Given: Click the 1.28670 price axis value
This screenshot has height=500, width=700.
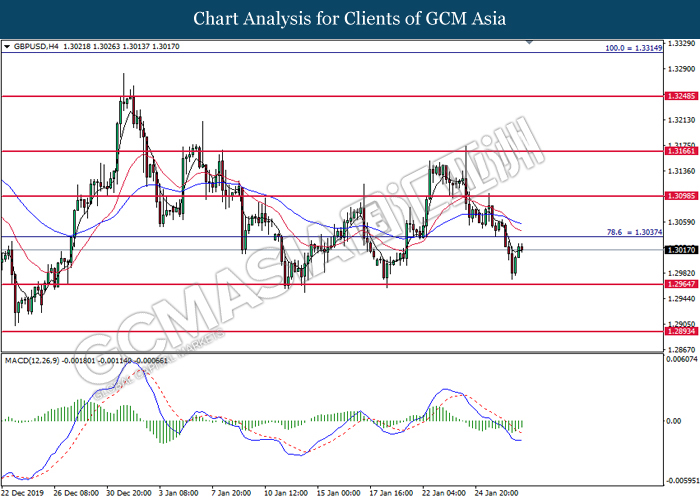Looking at the screenshot, I should pos(681,350).
